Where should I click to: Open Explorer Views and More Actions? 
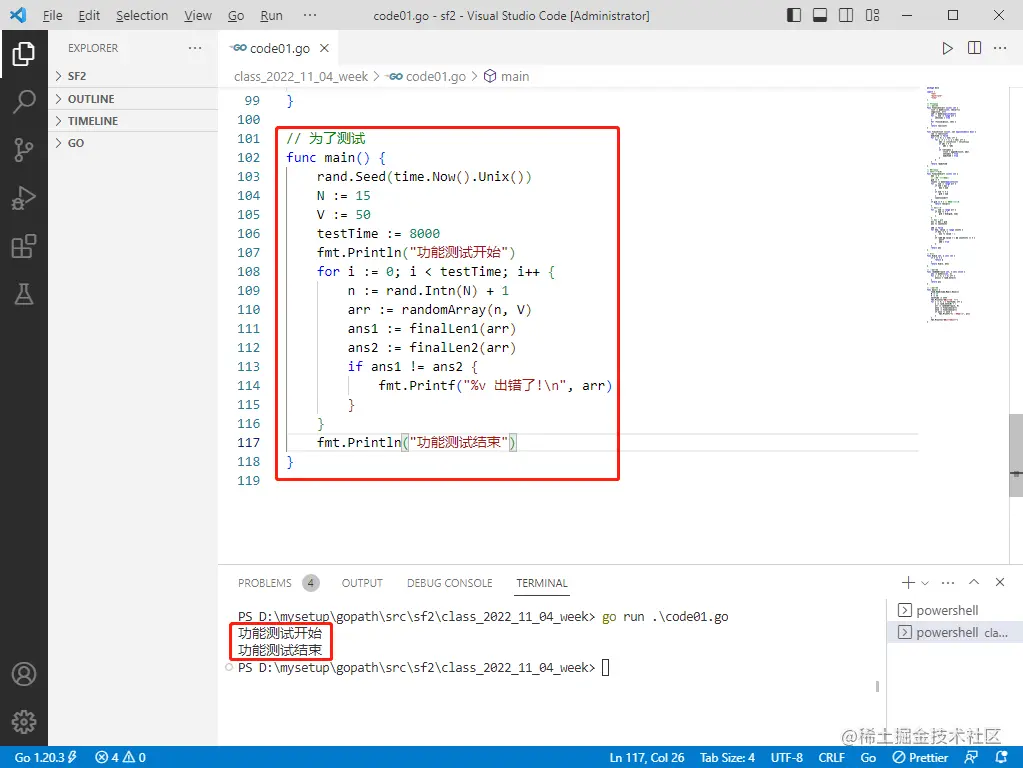(x=194, y=48)
